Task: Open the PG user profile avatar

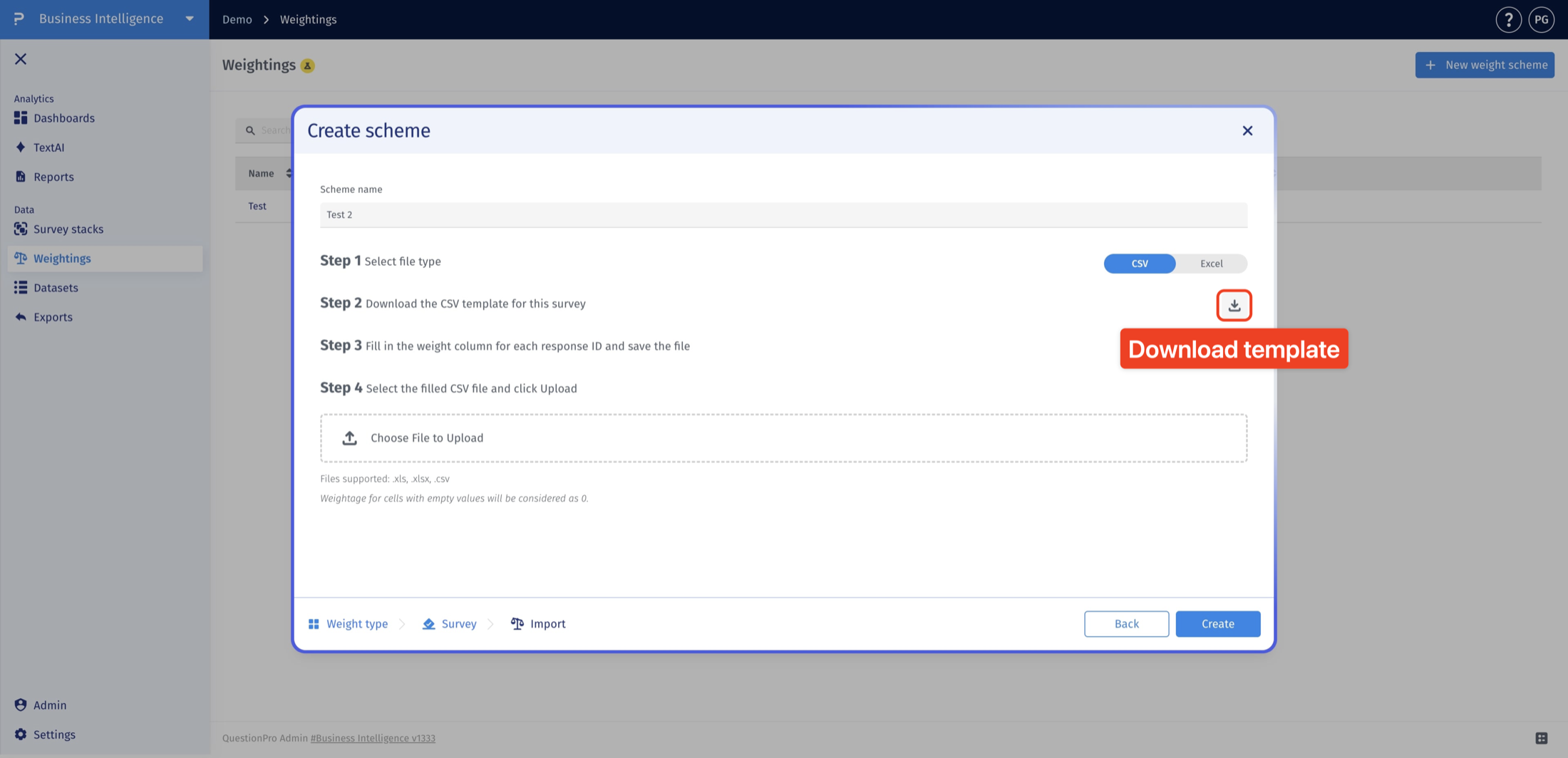Action: 1541,19
